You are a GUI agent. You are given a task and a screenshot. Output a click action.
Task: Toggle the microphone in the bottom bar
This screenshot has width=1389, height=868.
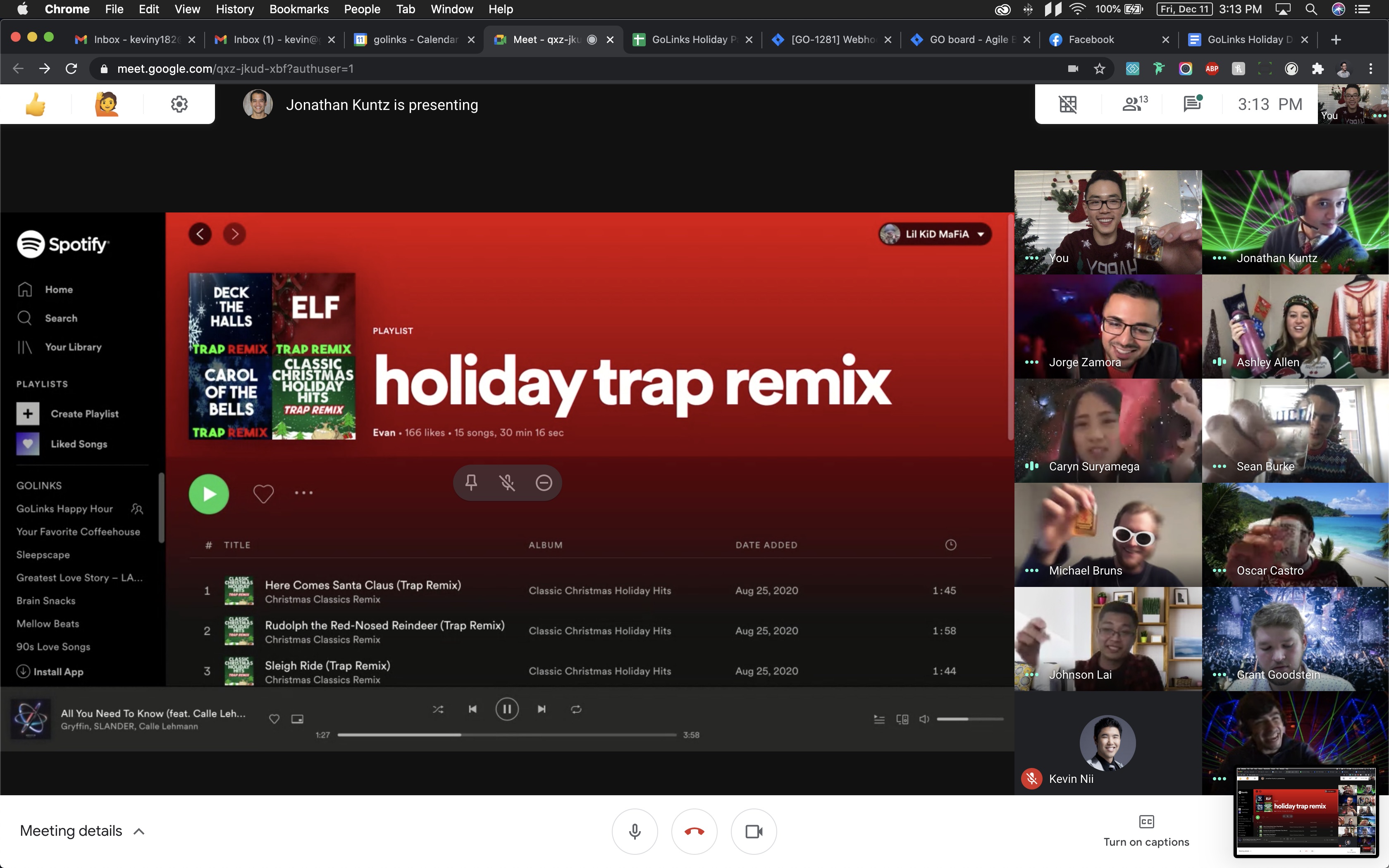pos(634,831)
